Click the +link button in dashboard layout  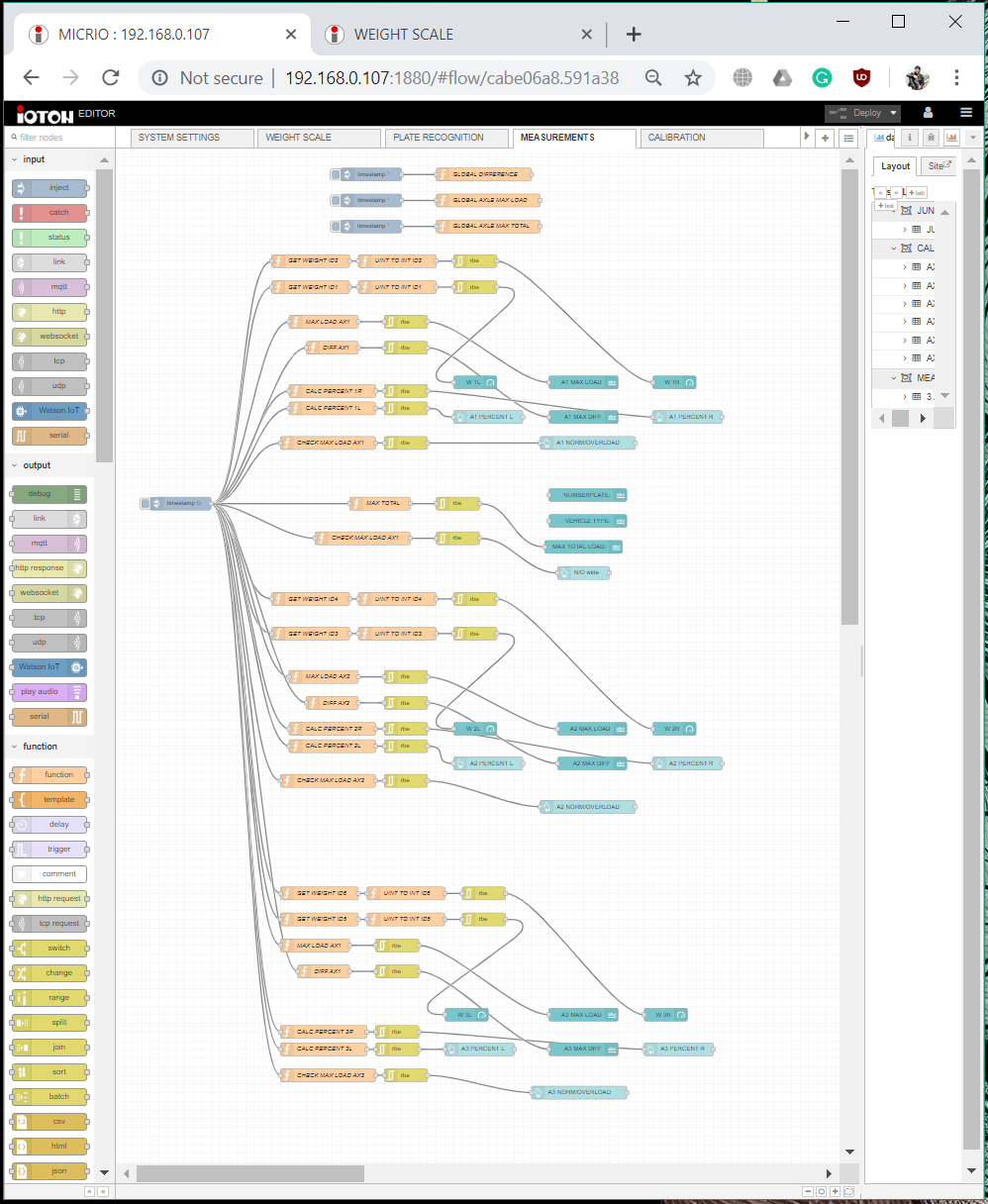(886, 206)
